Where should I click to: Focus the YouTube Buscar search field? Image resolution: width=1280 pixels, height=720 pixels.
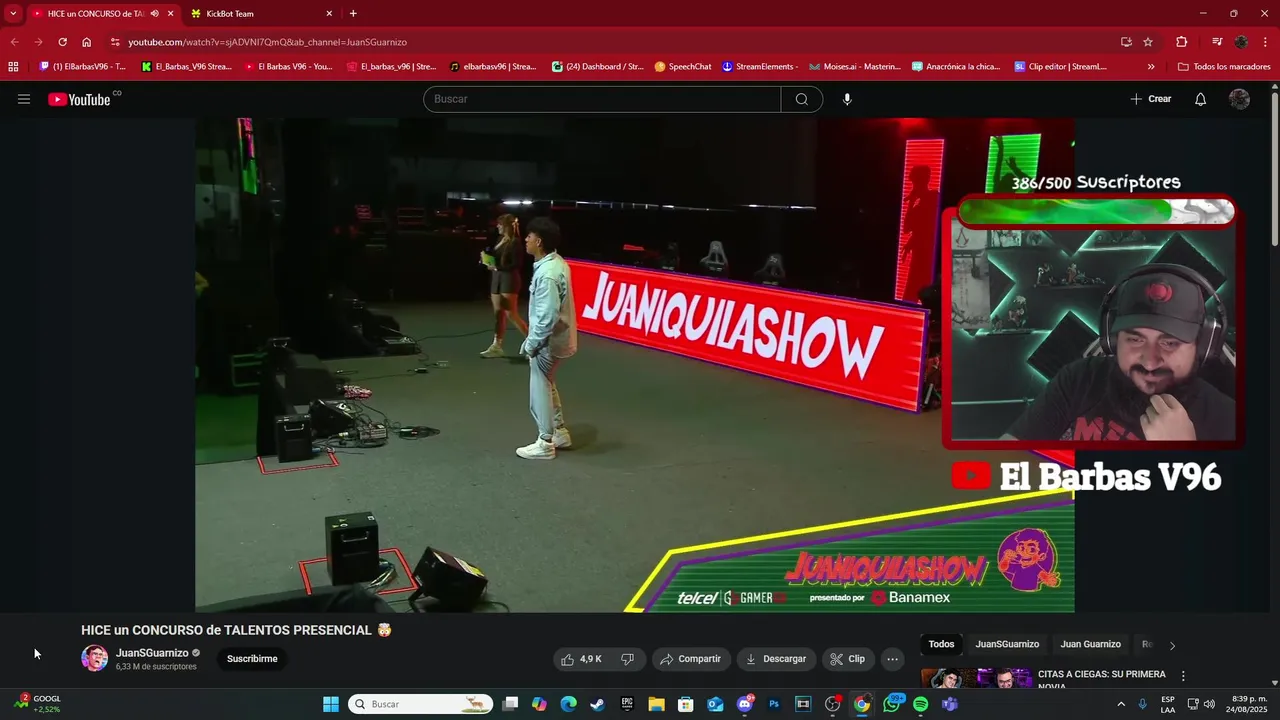click(x=602, y=99)
